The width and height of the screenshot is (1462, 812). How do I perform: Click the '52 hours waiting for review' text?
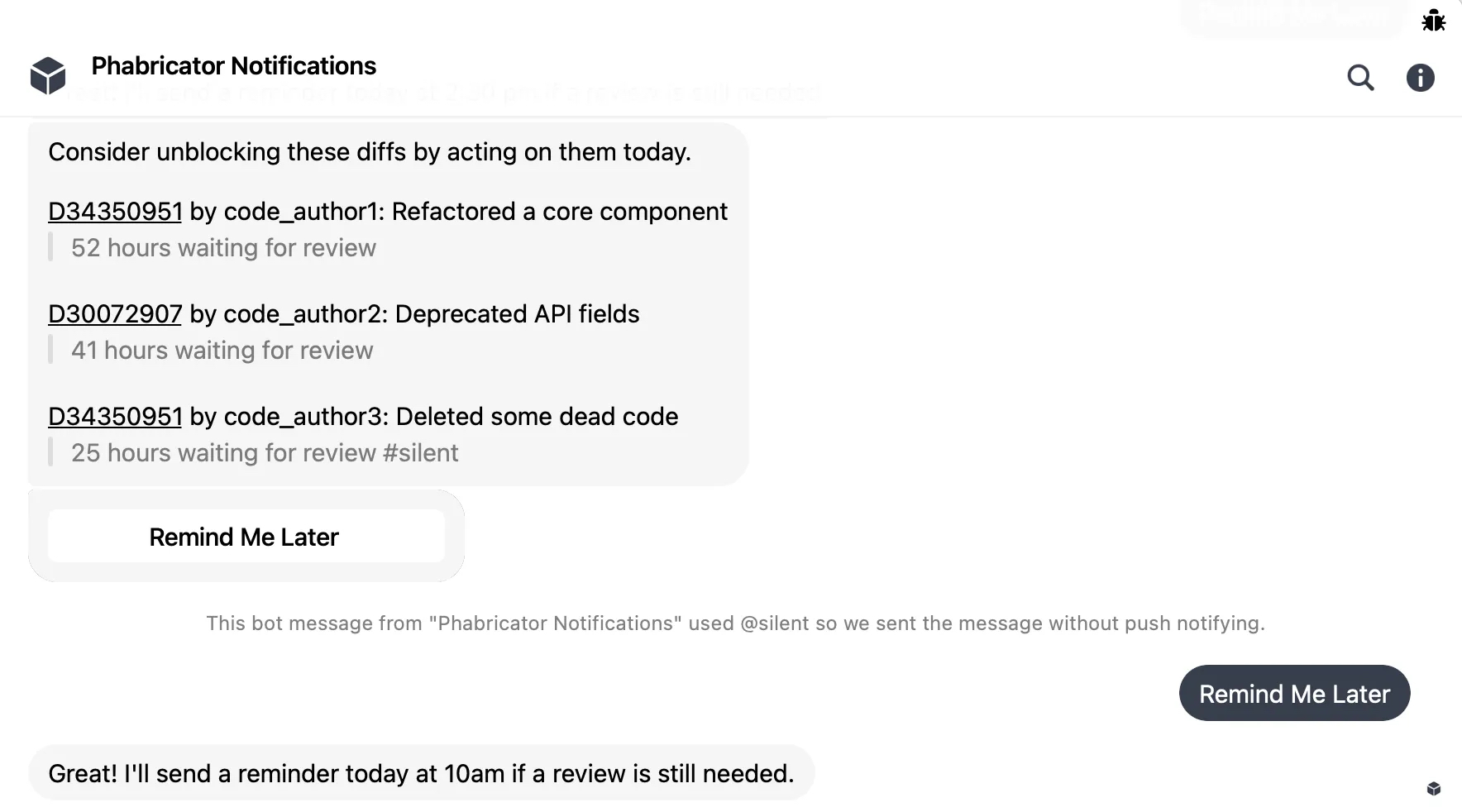coord(223,248)
